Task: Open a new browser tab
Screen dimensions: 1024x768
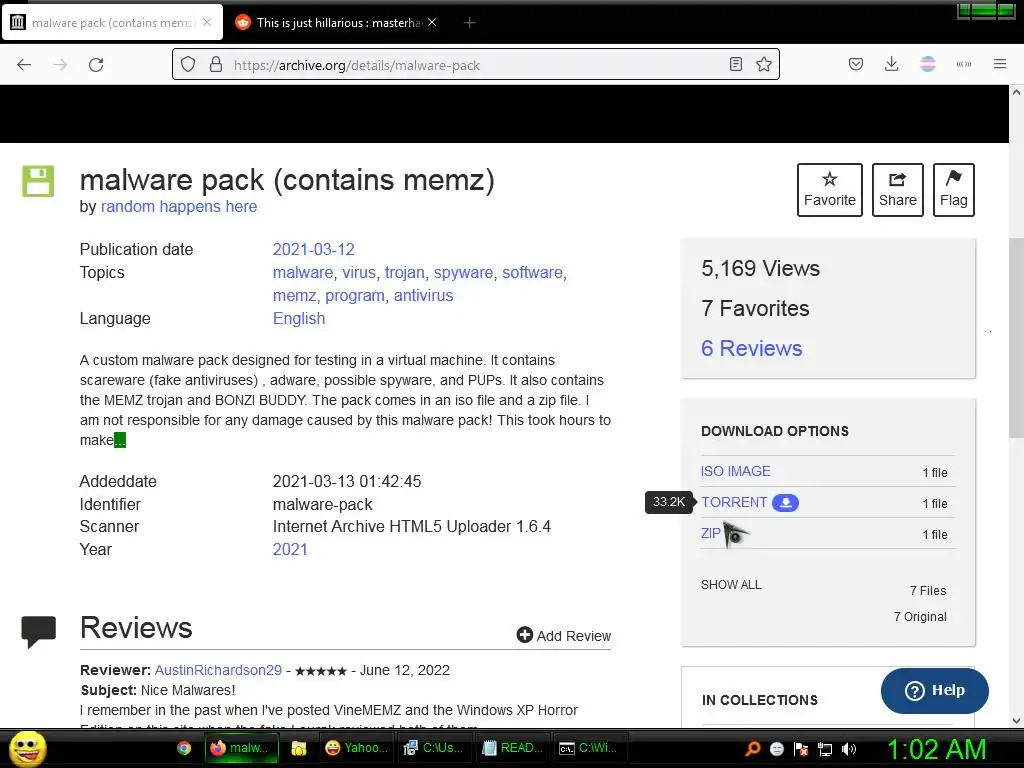Action: pos(469,23)
